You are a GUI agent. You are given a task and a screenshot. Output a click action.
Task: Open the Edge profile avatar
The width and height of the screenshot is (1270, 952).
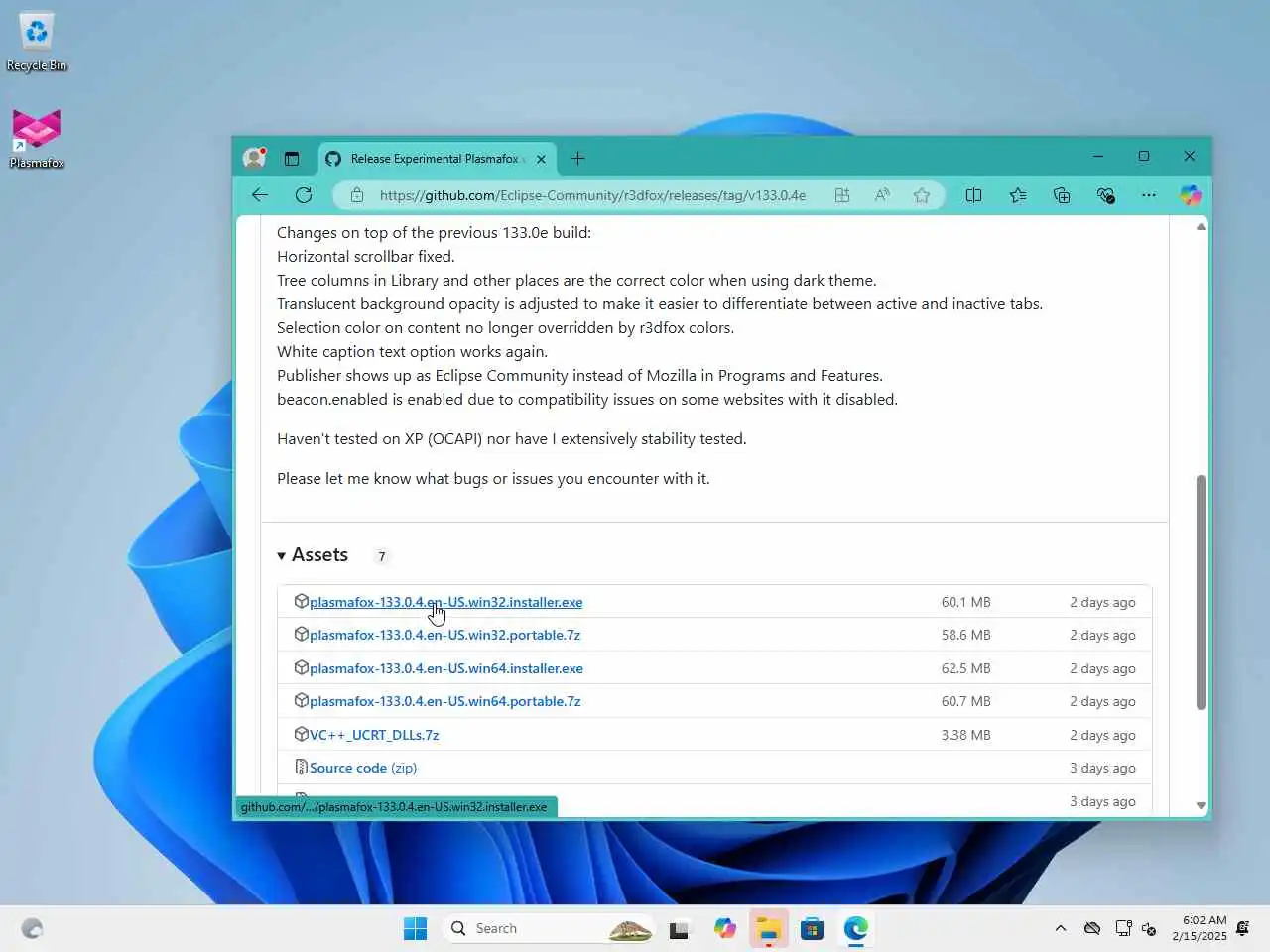click(x=255, y=158)
